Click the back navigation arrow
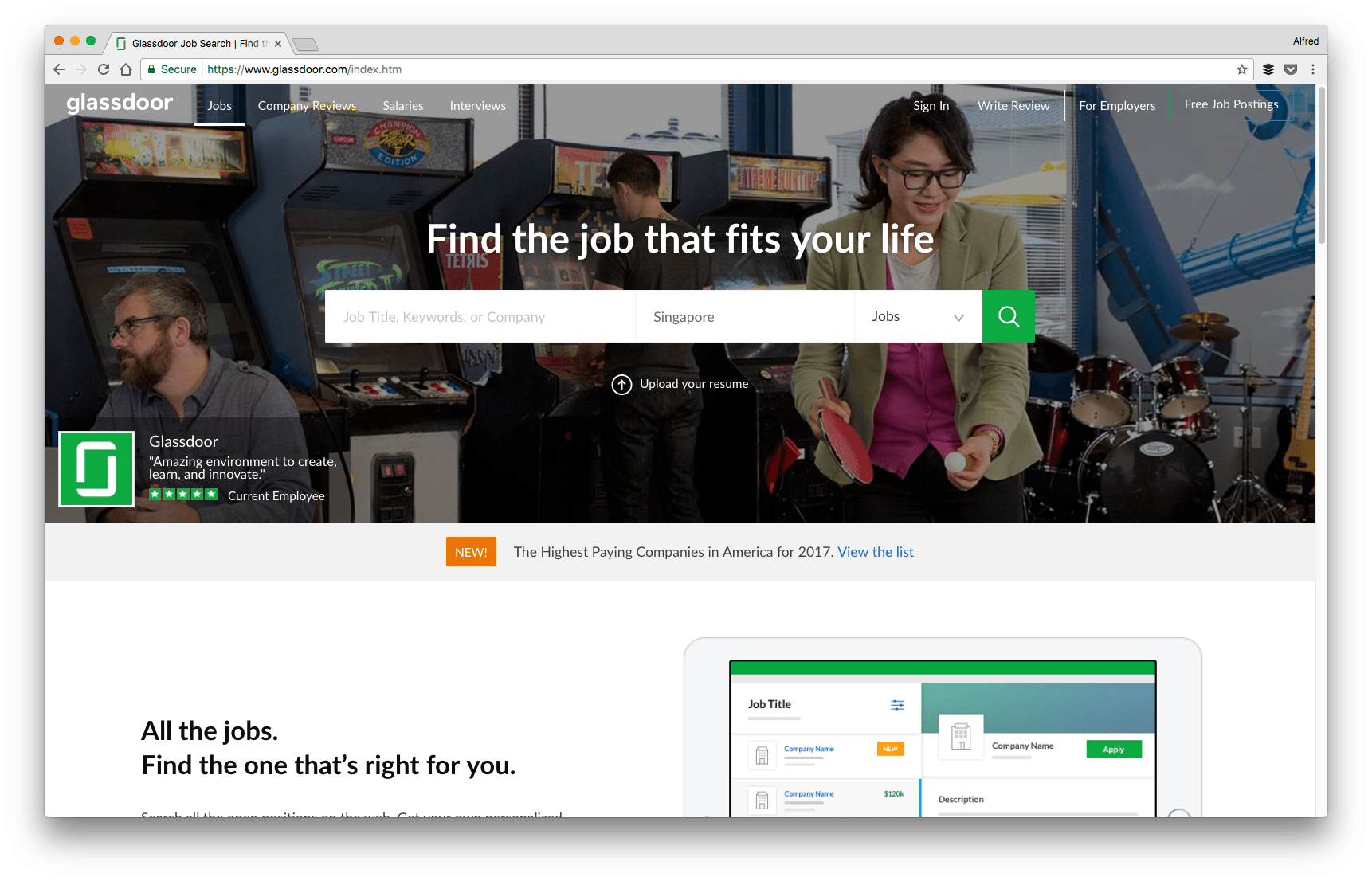 pyautogui.click(x=58, y=69)
